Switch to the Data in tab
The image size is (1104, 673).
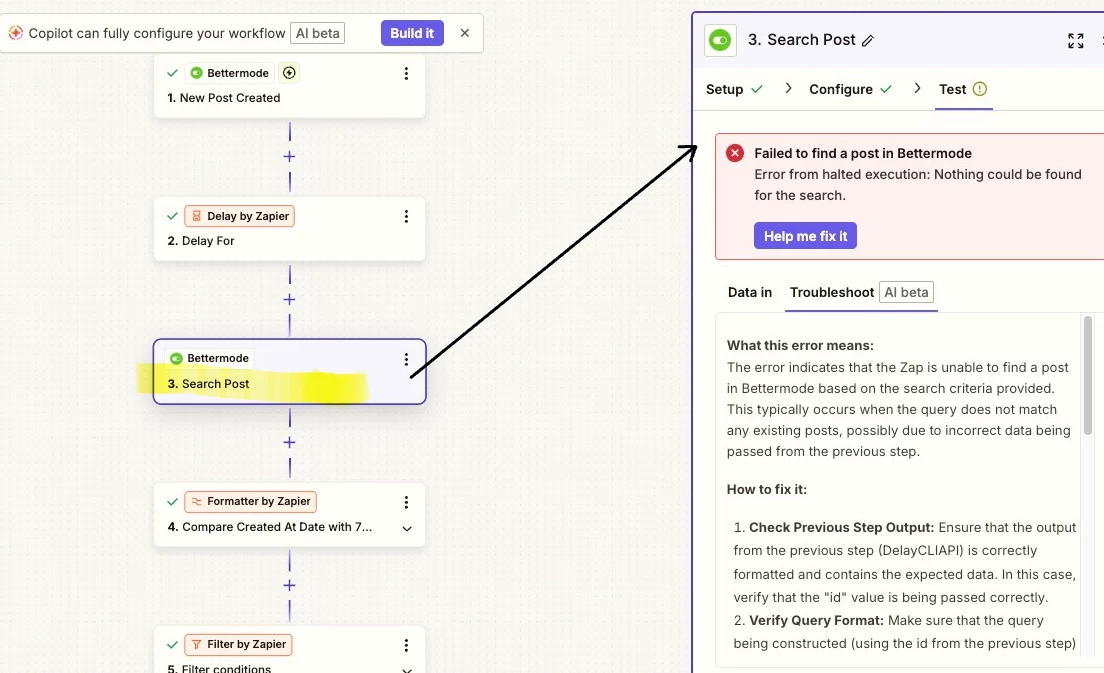tap(750, 292)
